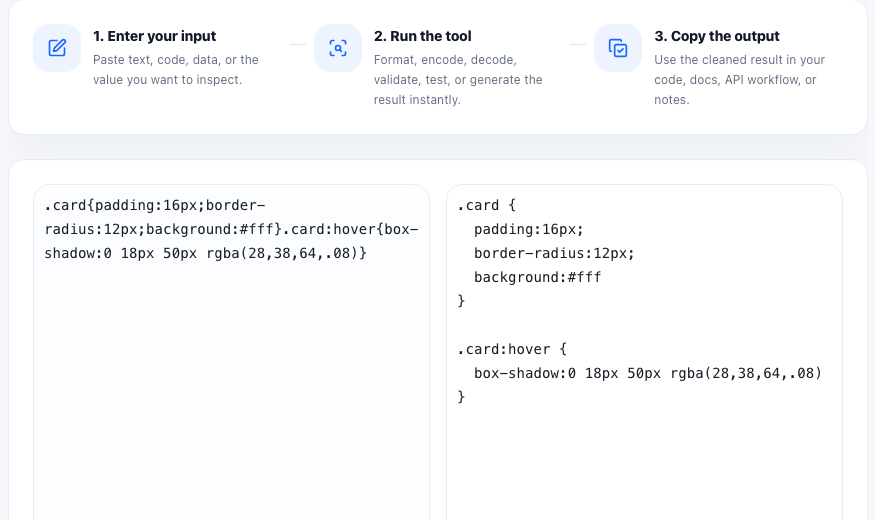Click the 'Use the cleaned result' description
Image resolution: width=875 pixels, height=520 pixels.
(x=739, y=80)
